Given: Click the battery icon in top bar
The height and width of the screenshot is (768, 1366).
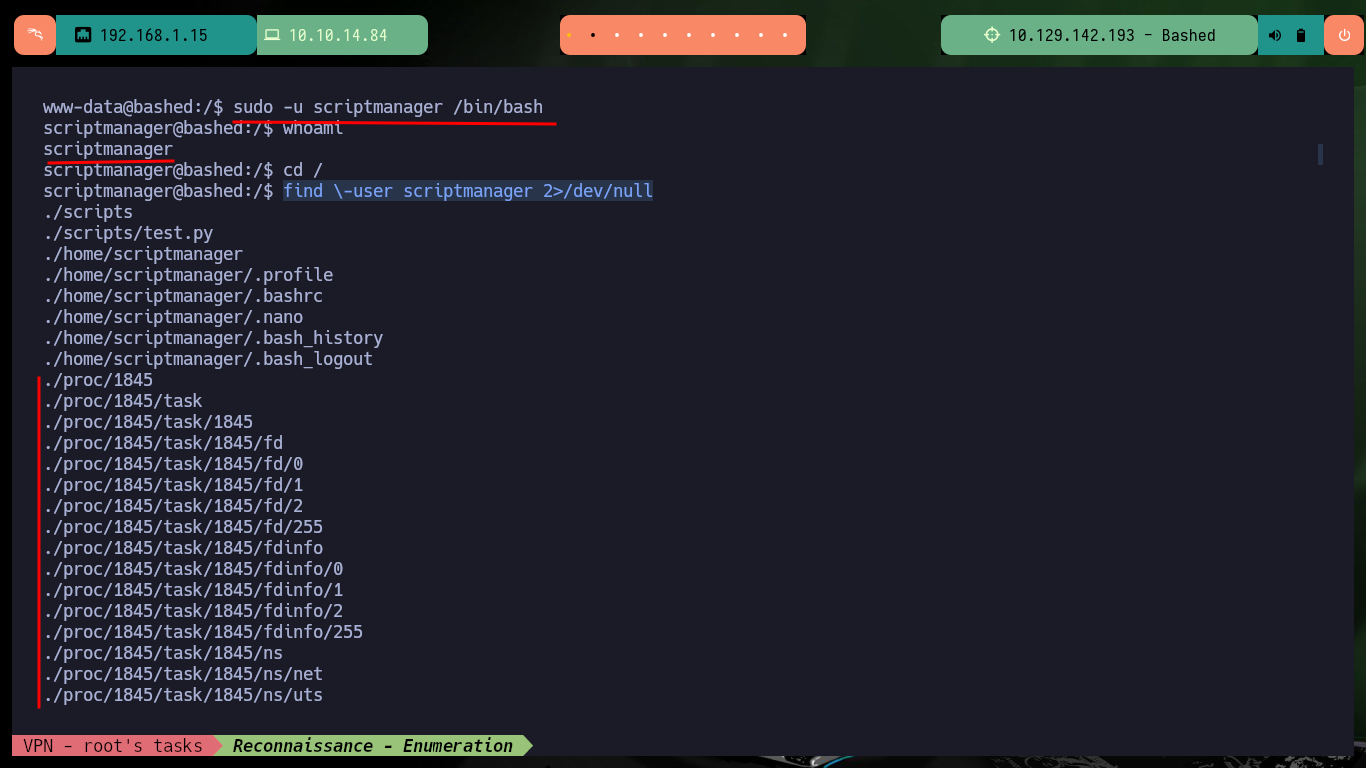Looking at the screenshot, I should coord(1301,35).
